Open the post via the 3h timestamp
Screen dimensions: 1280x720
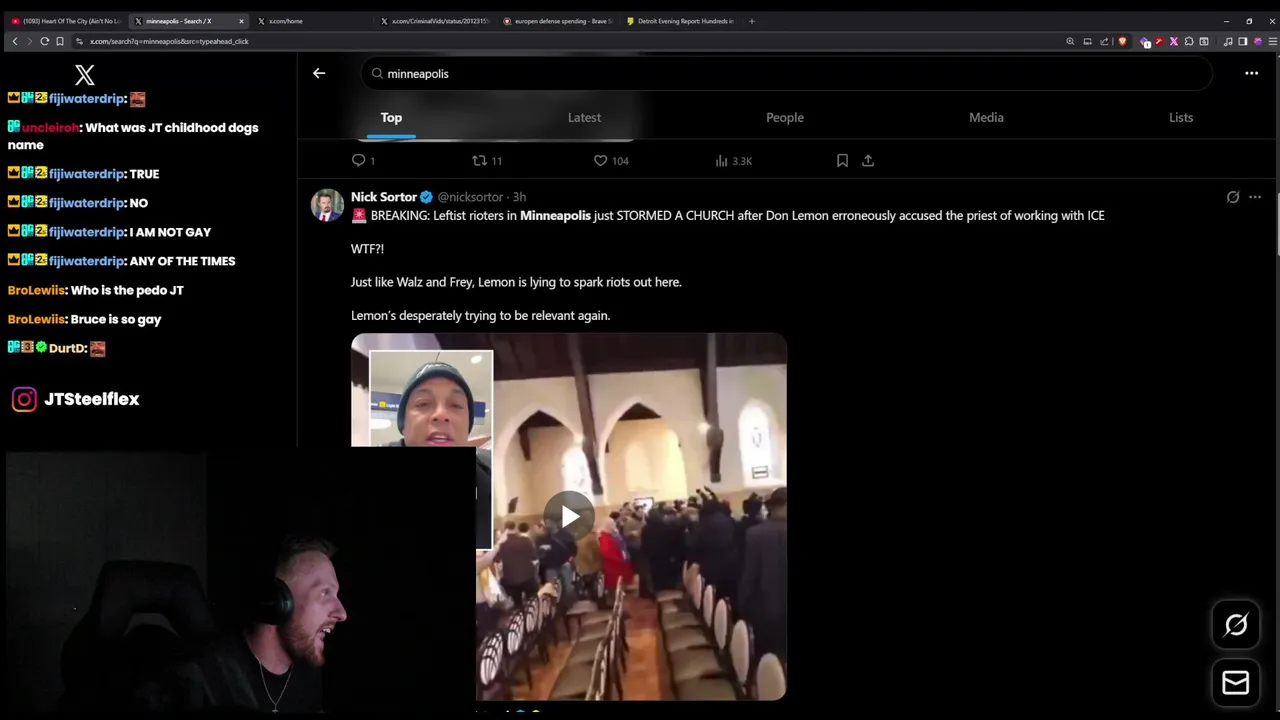coord(519,197)
